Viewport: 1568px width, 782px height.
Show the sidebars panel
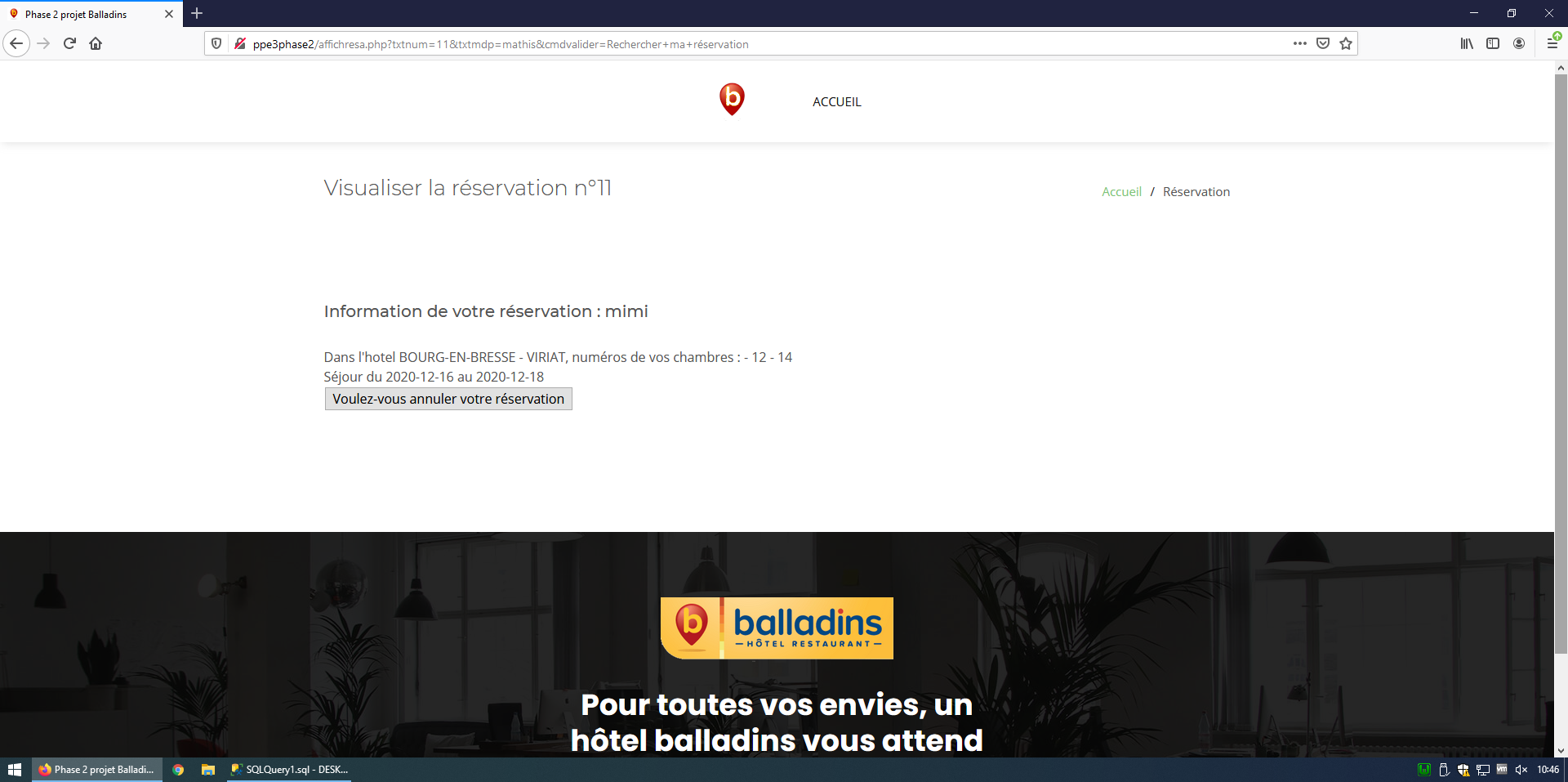[x=1493, y=43]
